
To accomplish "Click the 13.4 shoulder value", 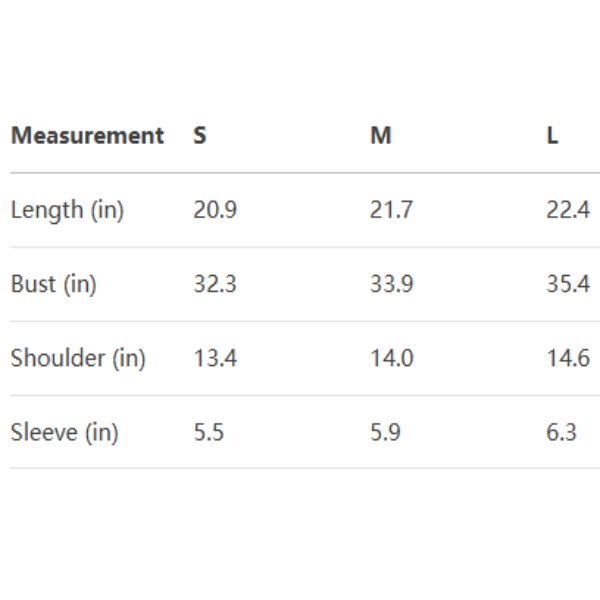I will click(215, 358).
